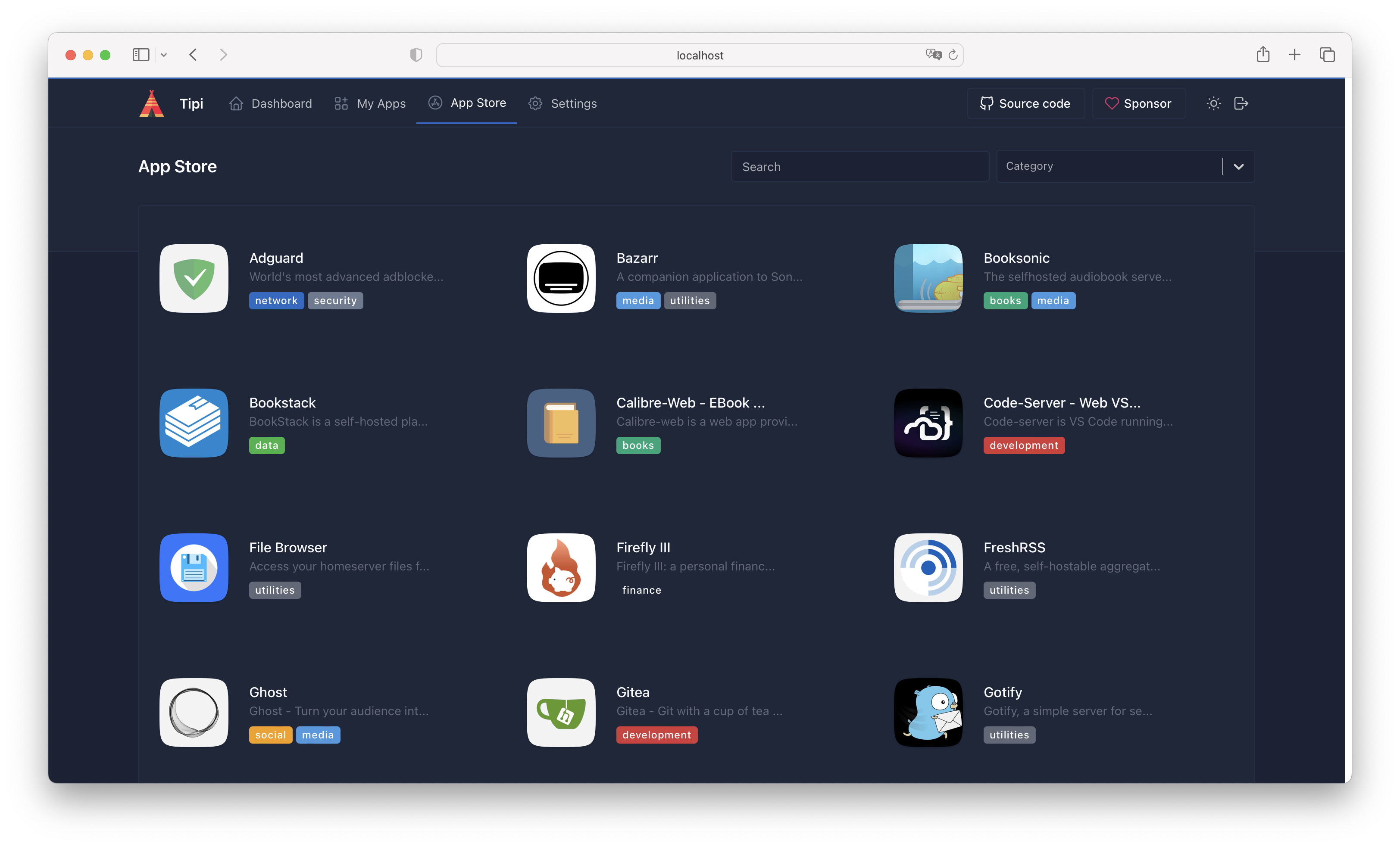The height and width of the screenshot is (847, 1400).
Task: Click the FreshRSS app icon
Action: coord(928,567)
